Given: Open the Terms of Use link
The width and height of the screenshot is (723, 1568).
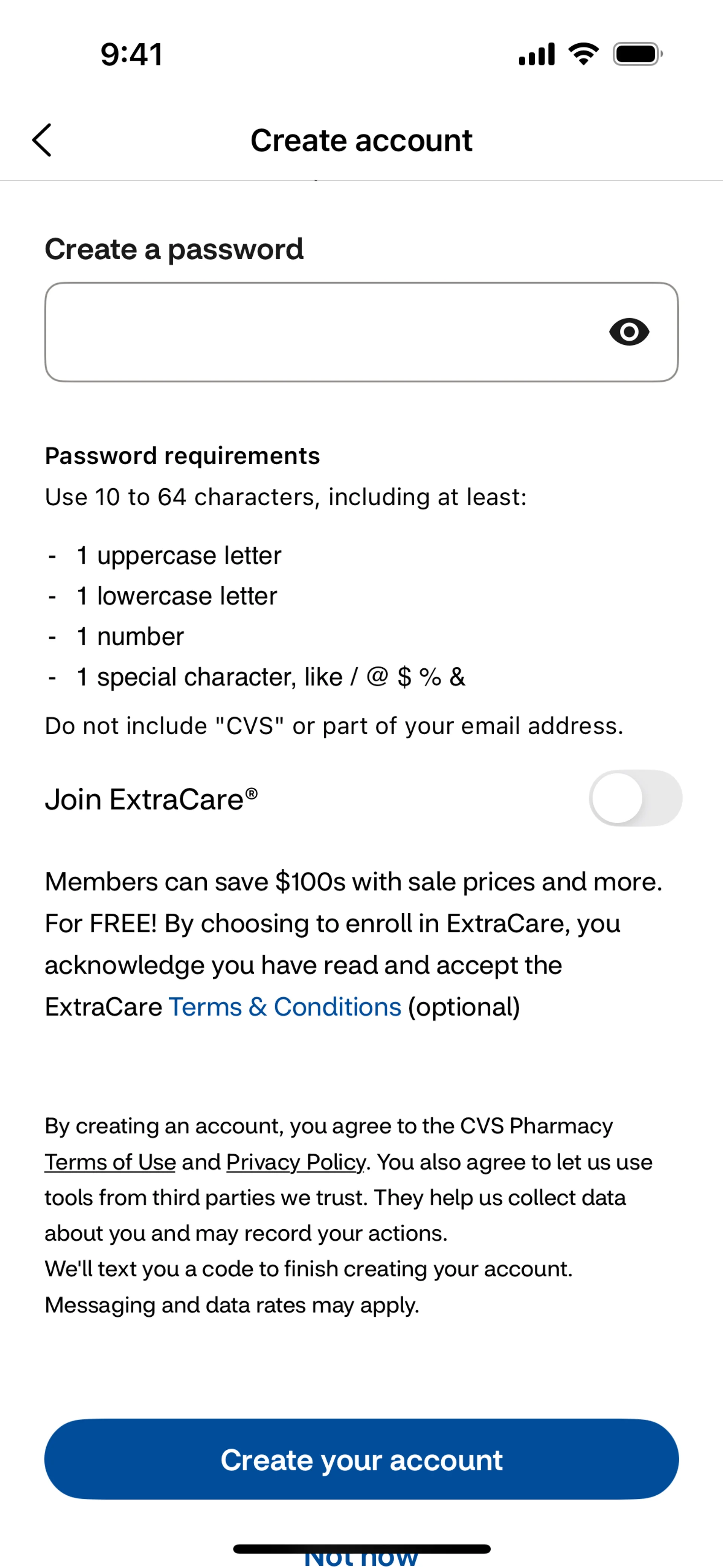Looking at the screenshot, I should [x=110, y=1162].
